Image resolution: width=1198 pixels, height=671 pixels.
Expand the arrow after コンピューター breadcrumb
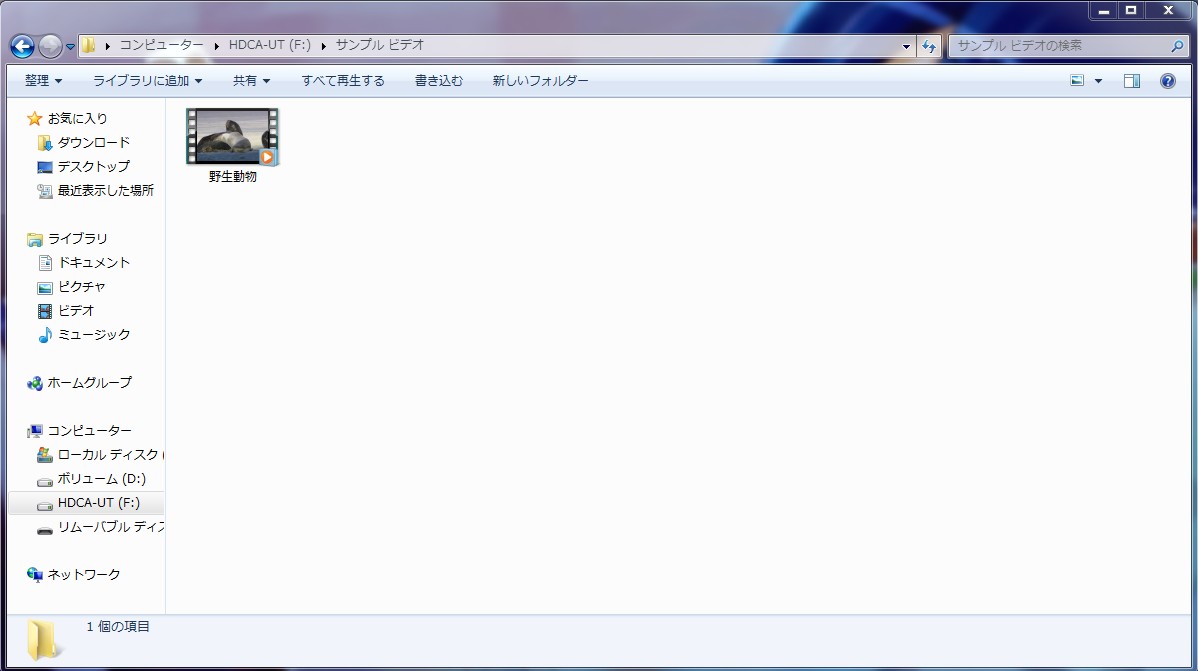click(216, 46)
